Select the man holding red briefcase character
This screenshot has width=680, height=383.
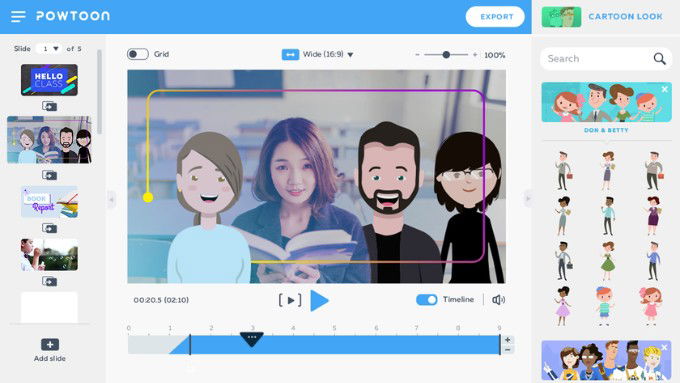point(563,170)
